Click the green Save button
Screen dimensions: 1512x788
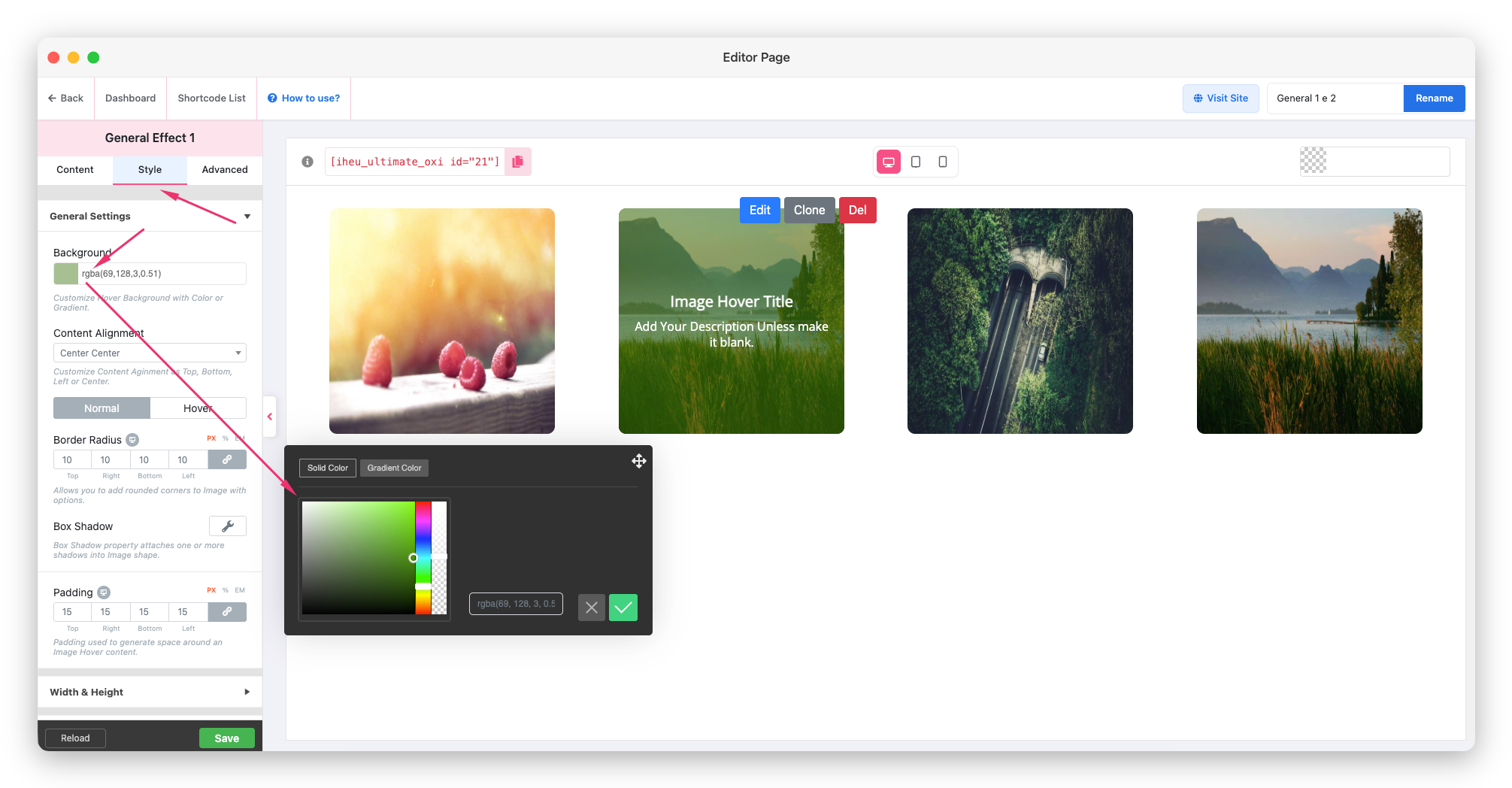(x=226, y=738)
